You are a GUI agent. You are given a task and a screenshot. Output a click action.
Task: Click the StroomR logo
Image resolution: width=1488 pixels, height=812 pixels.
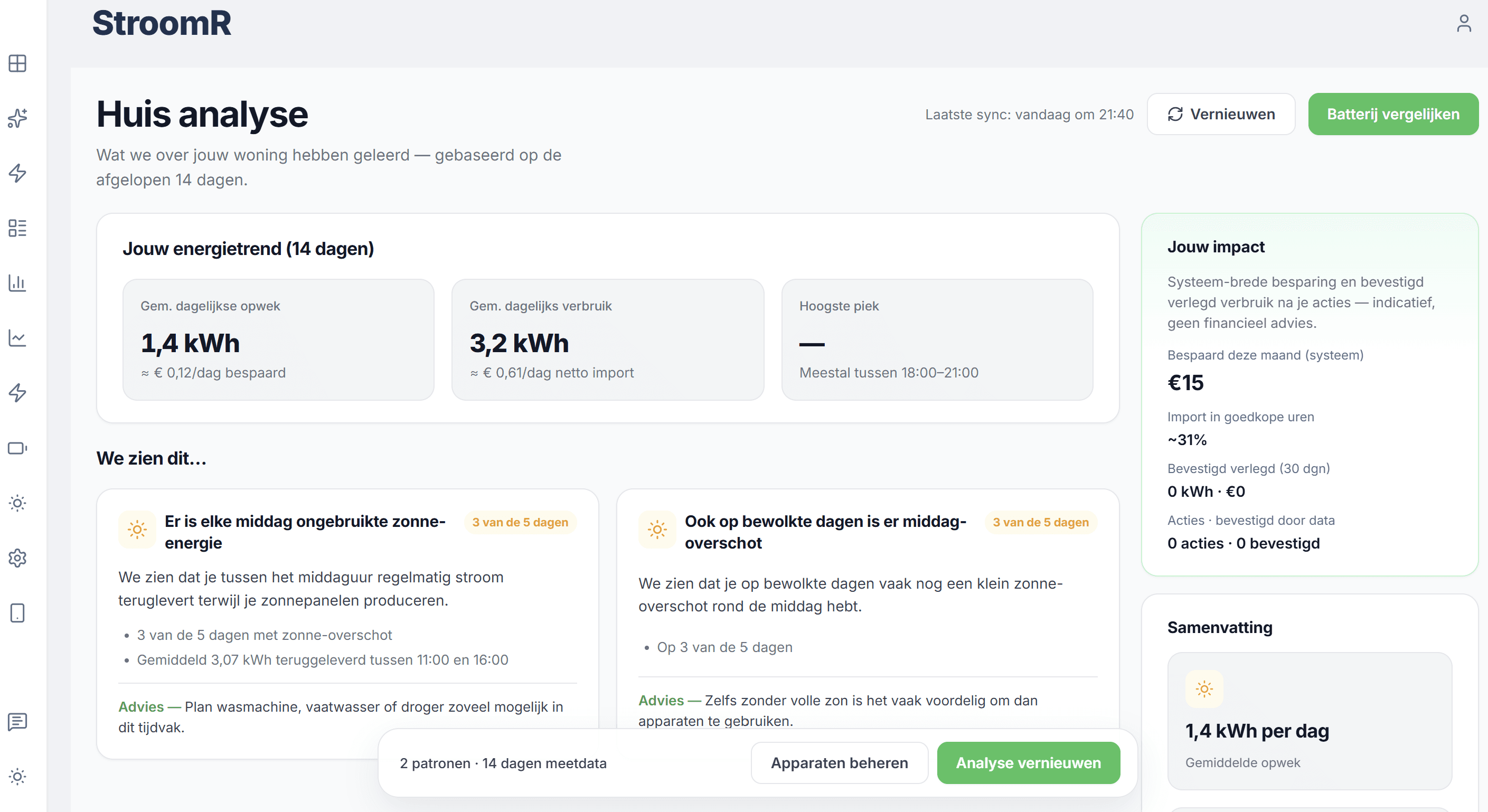(162, 23)
